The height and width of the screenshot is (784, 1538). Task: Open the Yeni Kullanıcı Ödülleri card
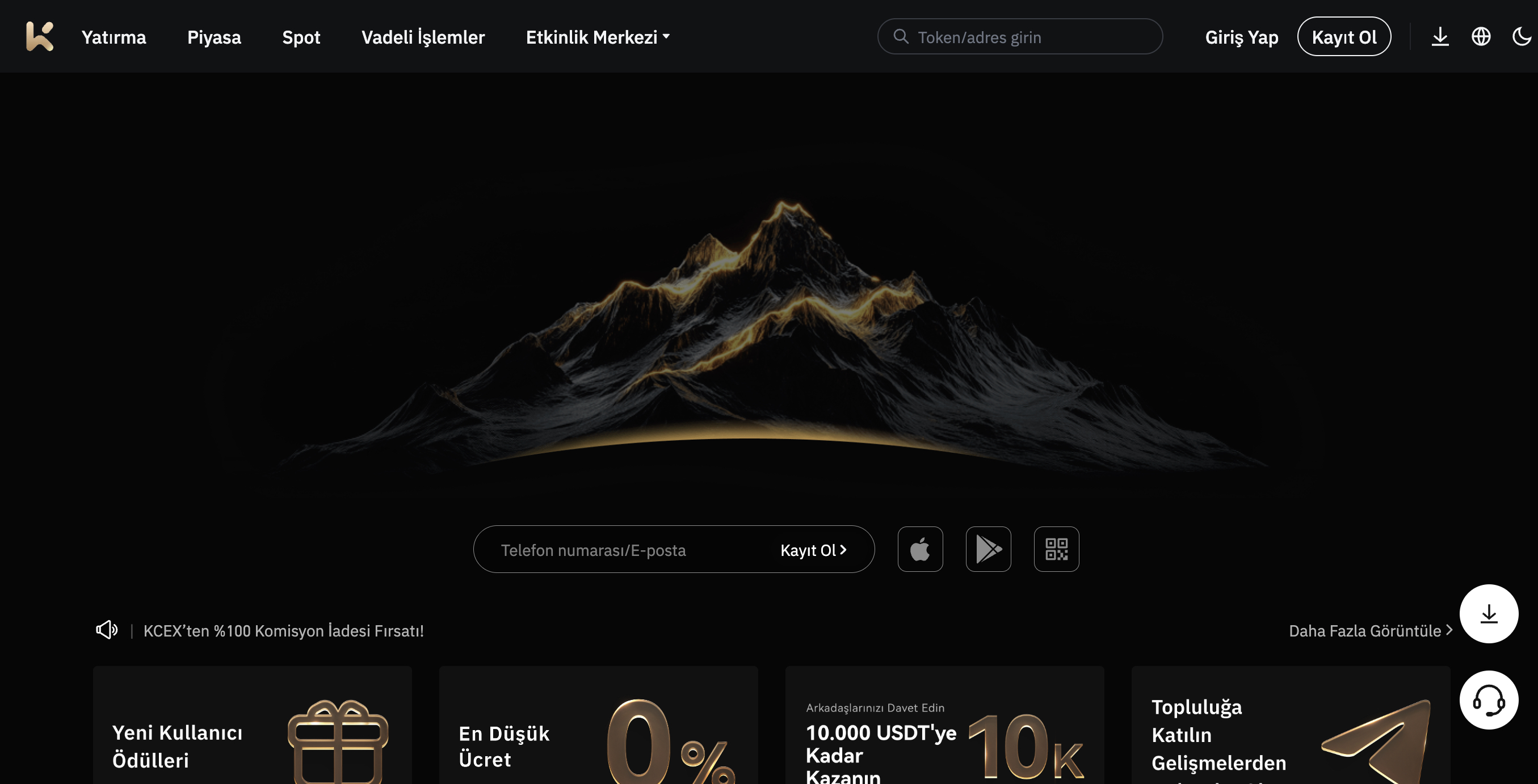point(252,725)
